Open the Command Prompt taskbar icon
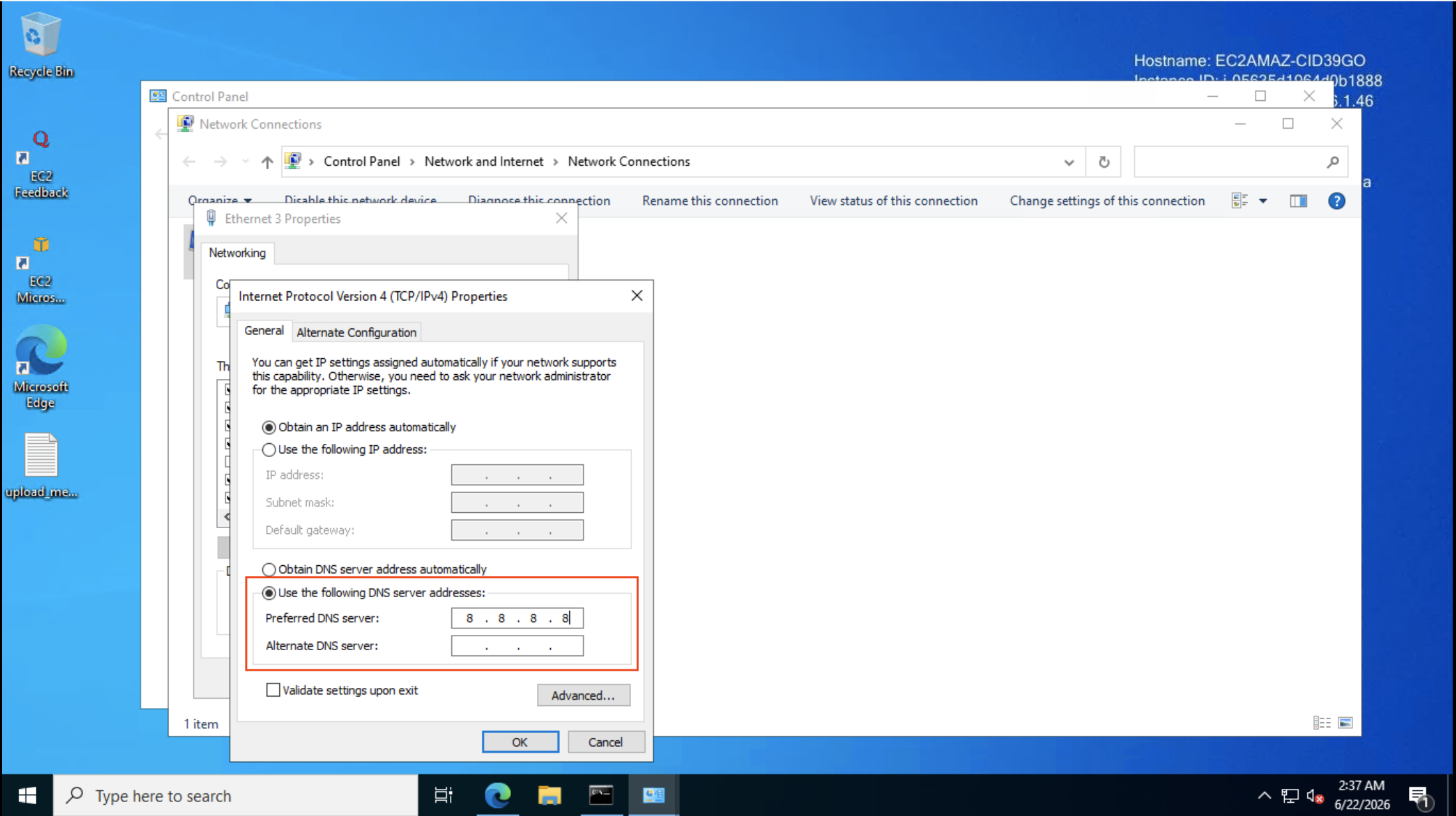 (601, 795)
